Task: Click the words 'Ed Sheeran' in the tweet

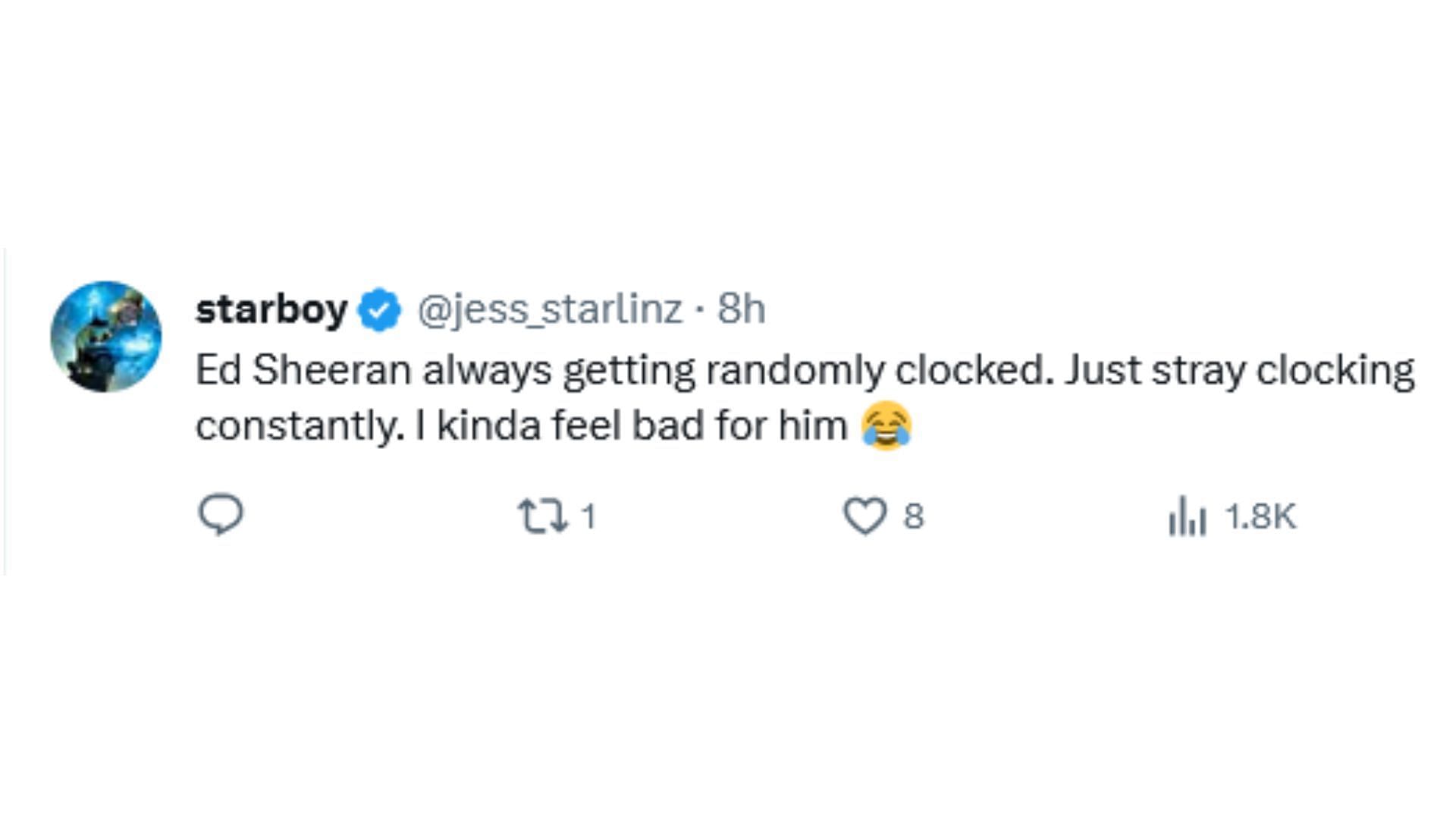Action: tap(303, 371)
